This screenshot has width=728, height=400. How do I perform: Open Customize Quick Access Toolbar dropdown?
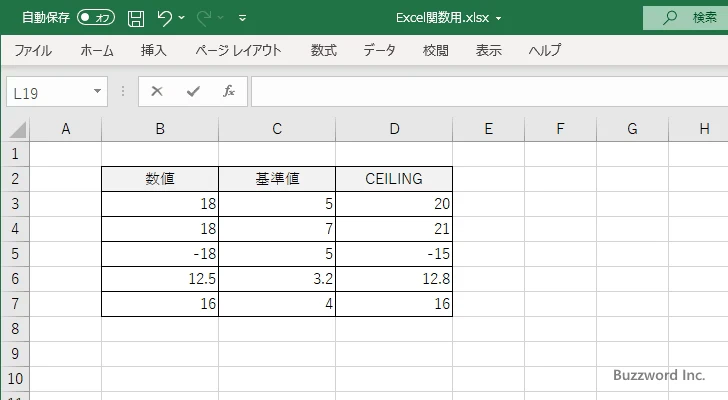point(242,18)
